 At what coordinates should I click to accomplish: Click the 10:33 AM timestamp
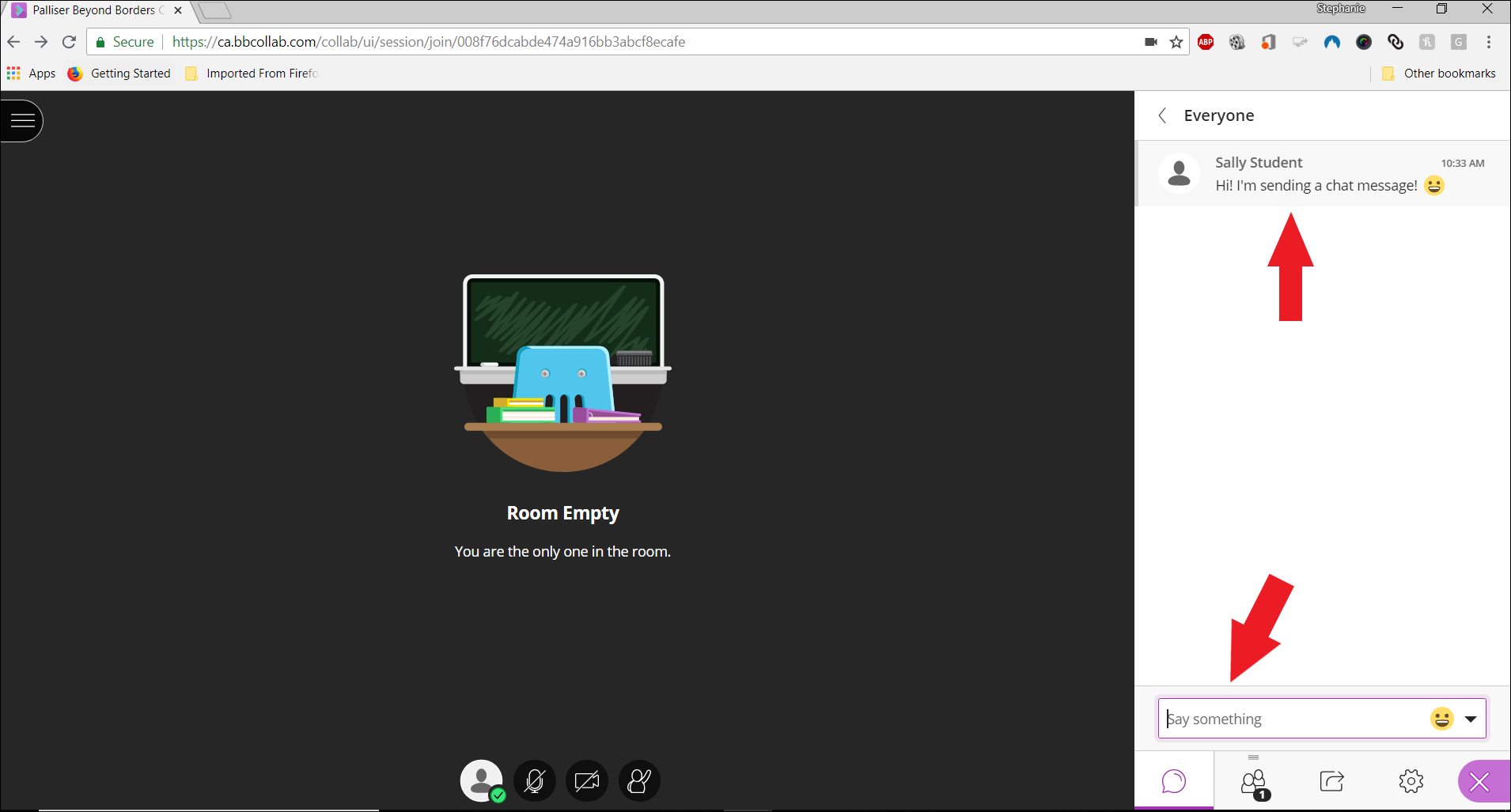coord(1463,163)
